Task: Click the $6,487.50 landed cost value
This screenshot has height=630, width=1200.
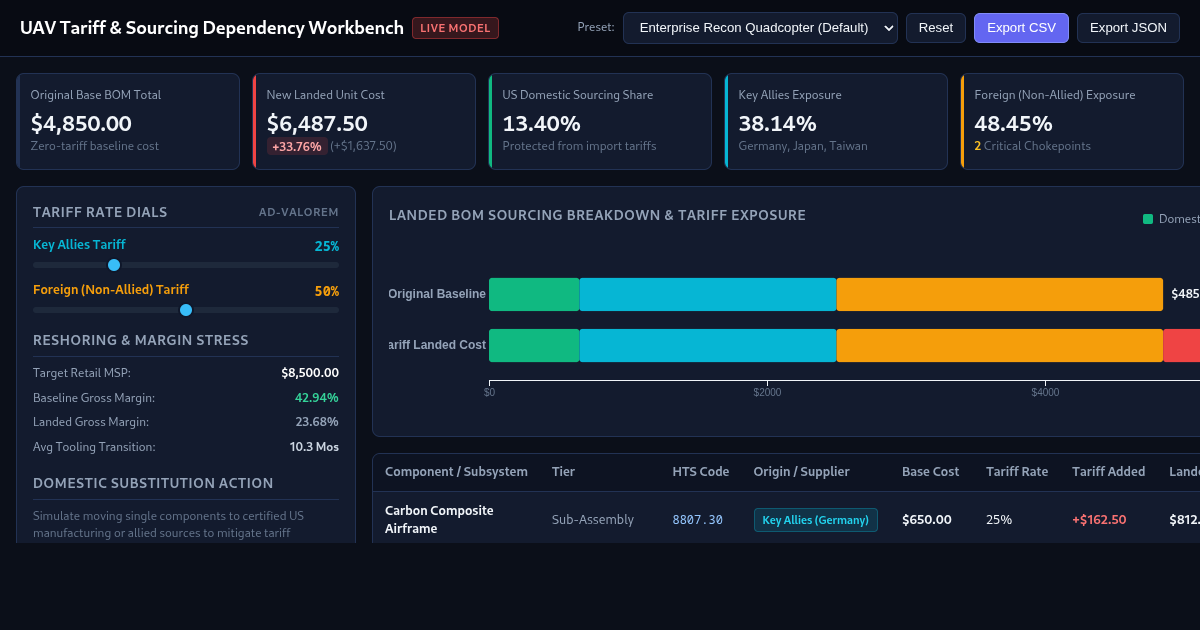Action: [317, 124]
